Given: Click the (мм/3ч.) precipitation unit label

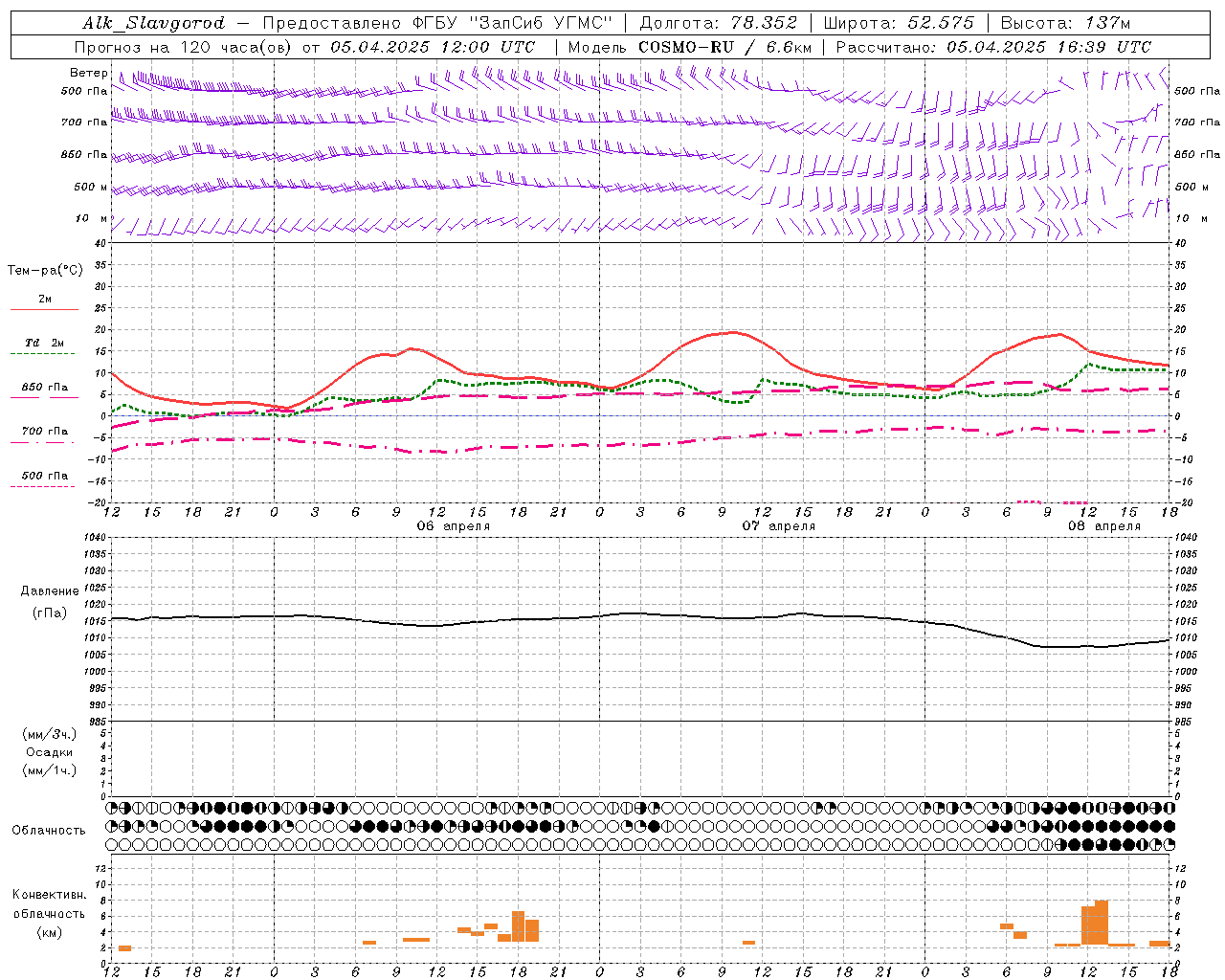Looking at the screenshot, I should click(x=50, y=734).
